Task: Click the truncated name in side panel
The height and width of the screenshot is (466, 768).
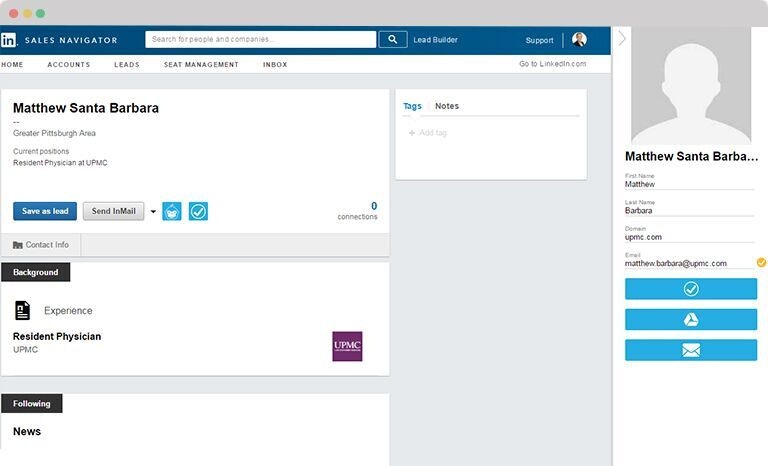Action: pos(691,157)
